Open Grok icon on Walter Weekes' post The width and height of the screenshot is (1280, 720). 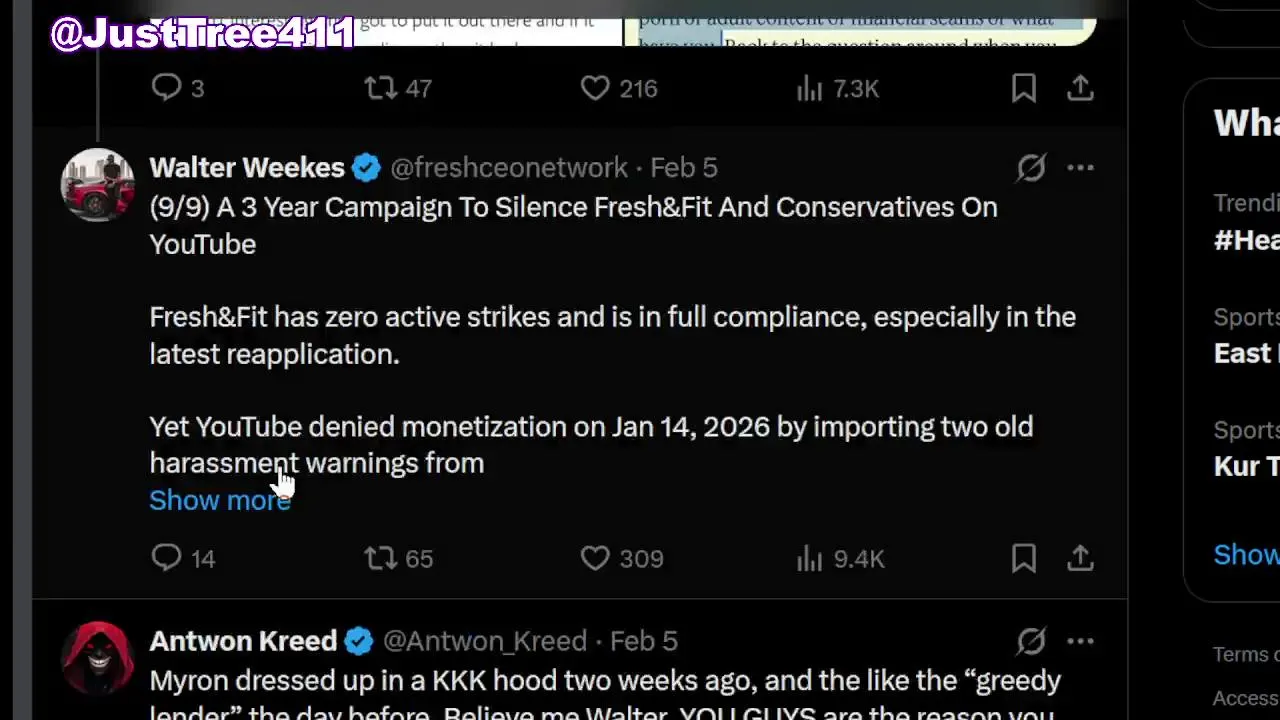tap(1031, 167)
